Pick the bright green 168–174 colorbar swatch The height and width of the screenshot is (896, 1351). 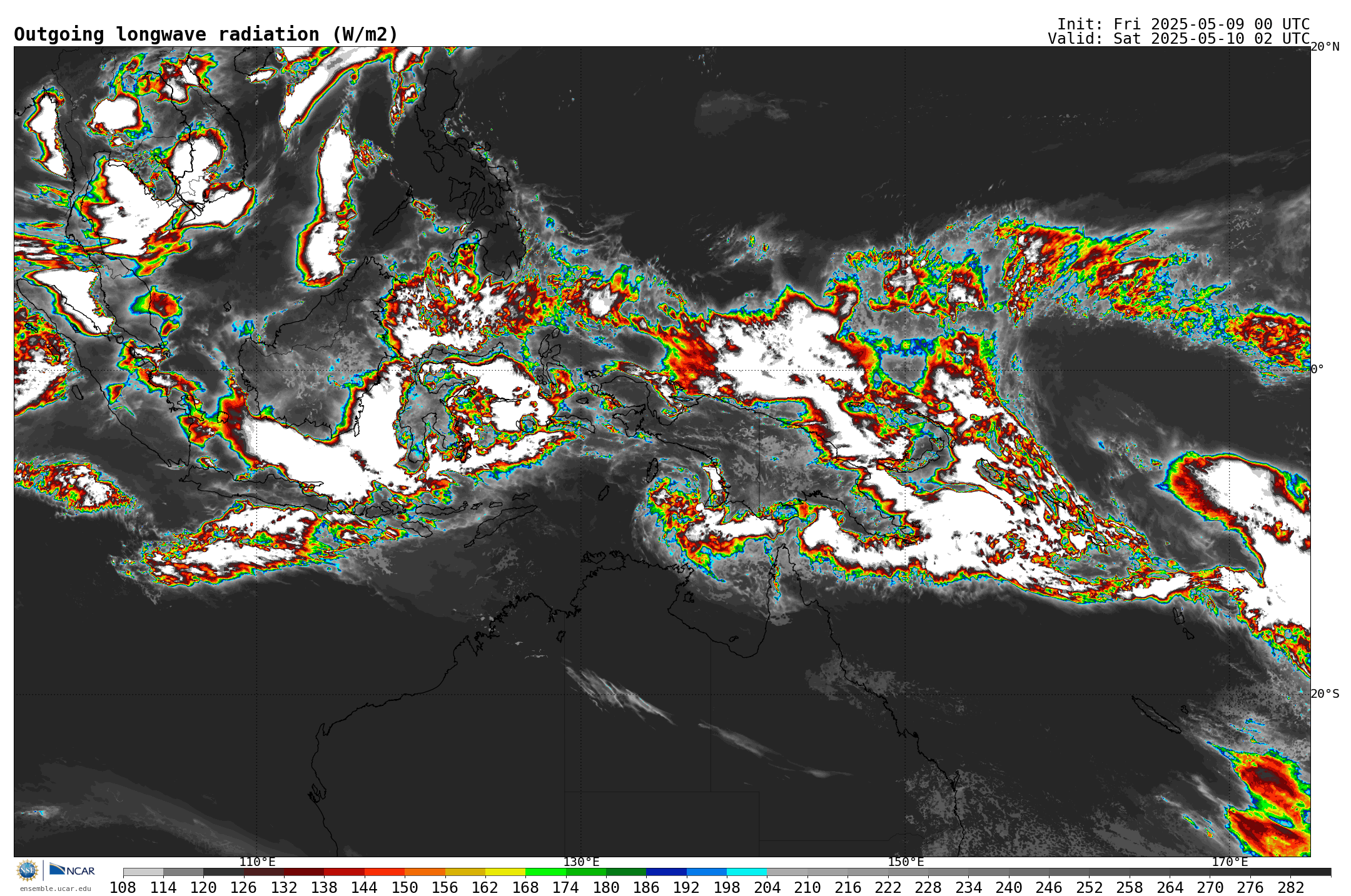point(545,872)
